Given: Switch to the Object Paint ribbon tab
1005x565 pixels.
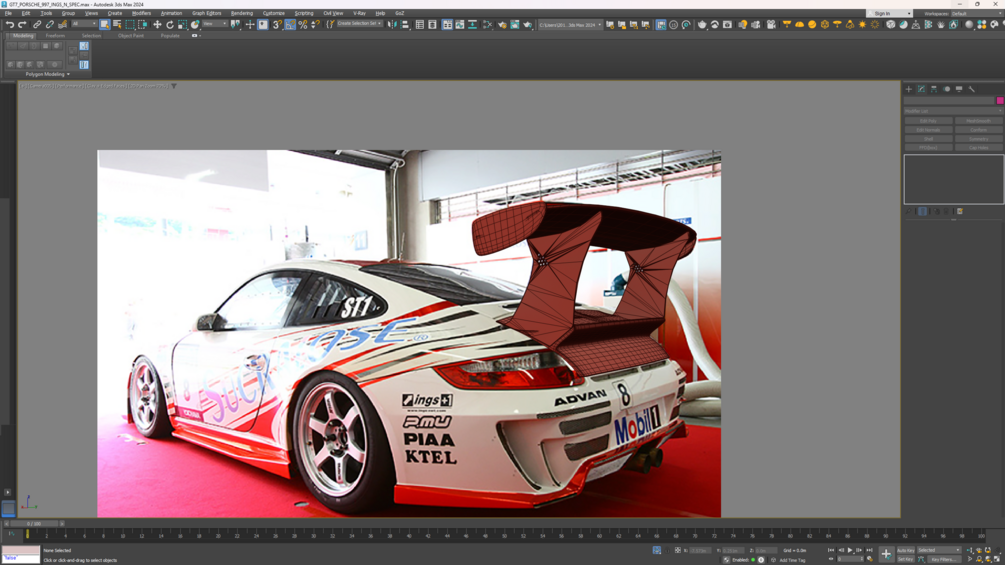Looking at the screenshot, I should click(131, 36).
